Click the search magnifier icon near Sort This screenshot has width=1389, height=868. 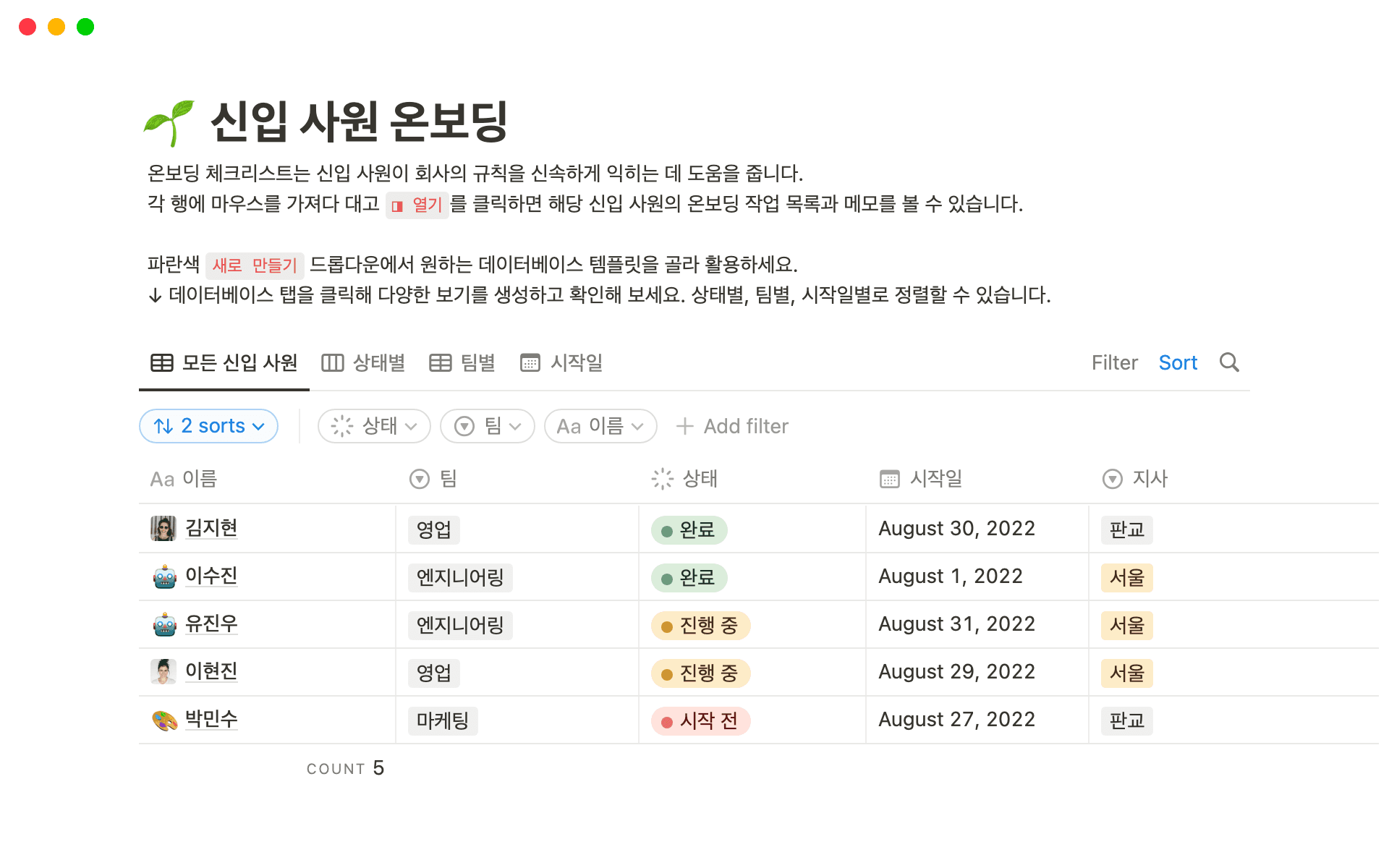click(1228, 362)
